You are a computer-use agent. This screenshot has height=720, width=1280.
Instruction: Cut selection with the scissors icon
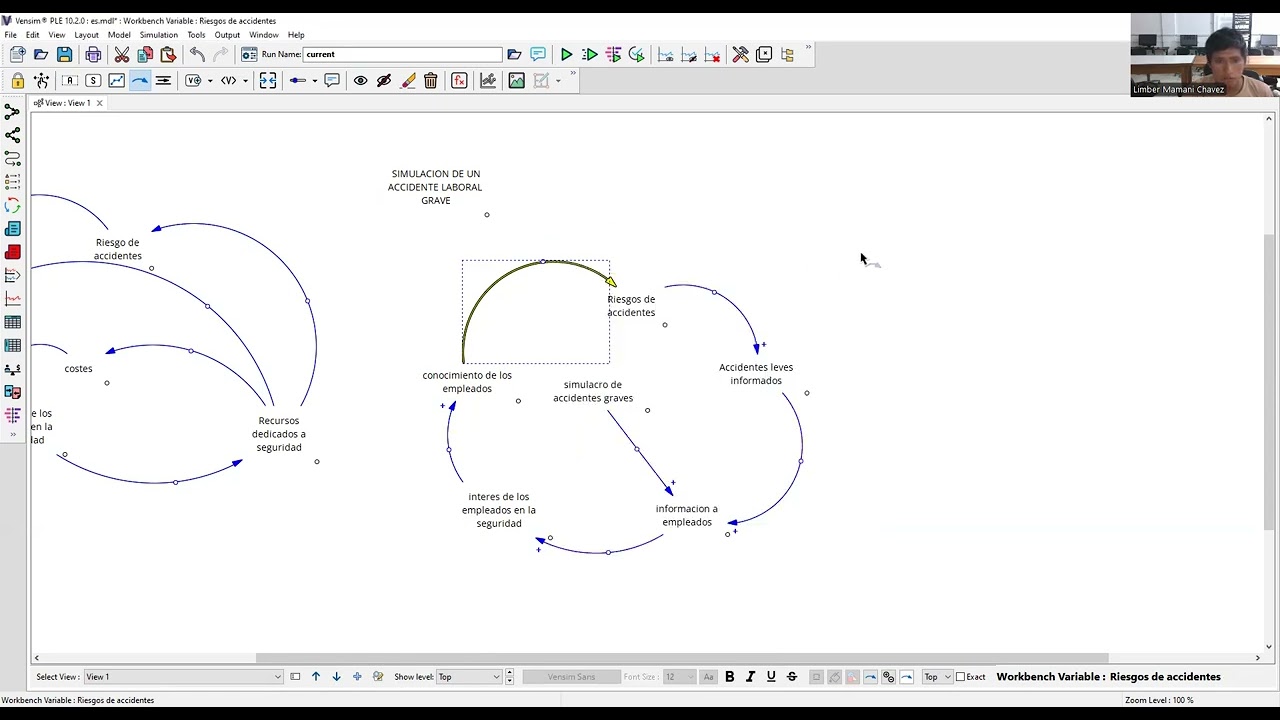click(x=122, y=54)
